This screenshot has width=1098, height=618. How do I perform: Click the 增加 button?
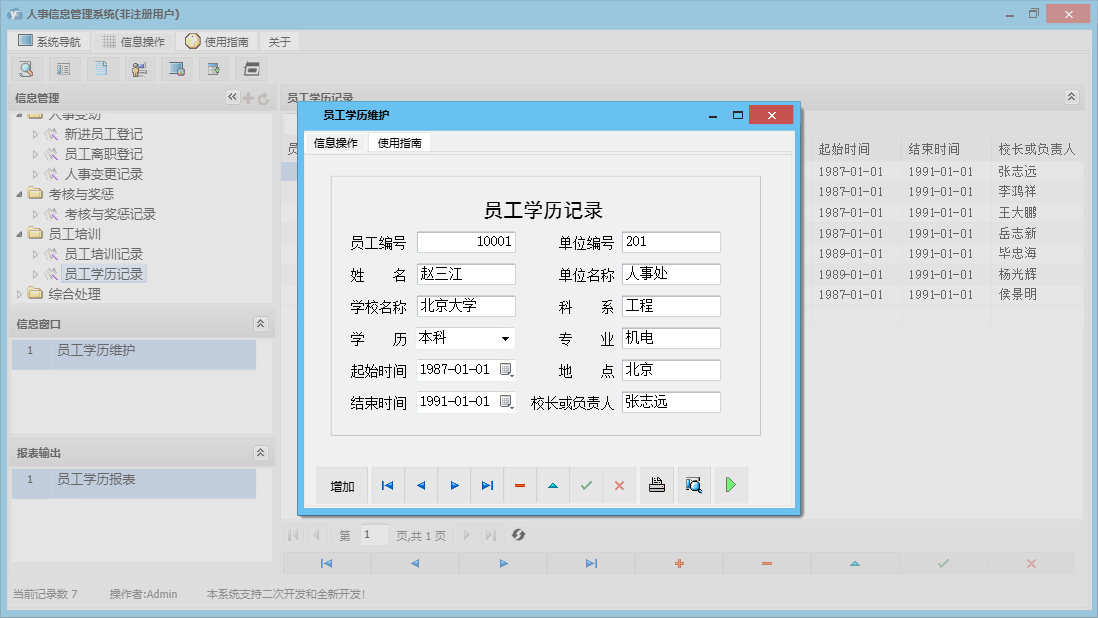pos(342,485)
